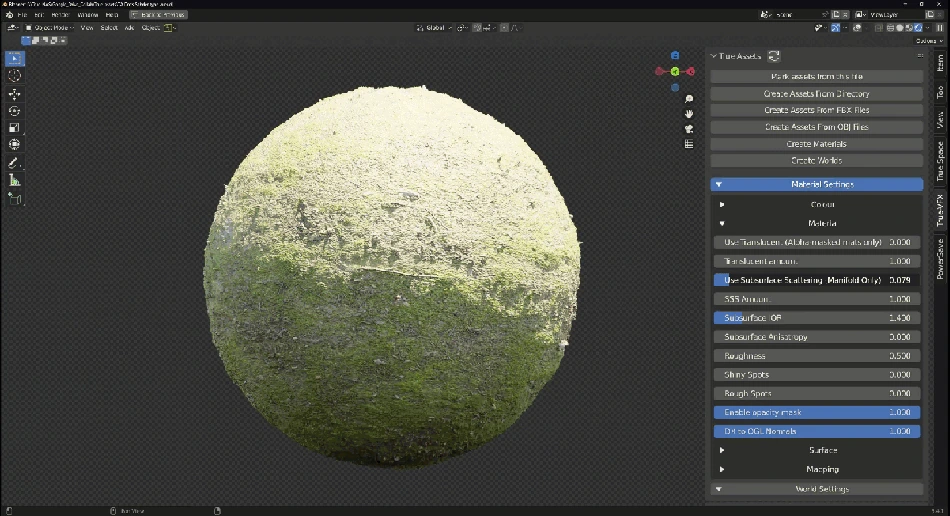Select the Cursor tool in the toolbar
This screenshot has width=950, height=516.
(x=15, y=76)
